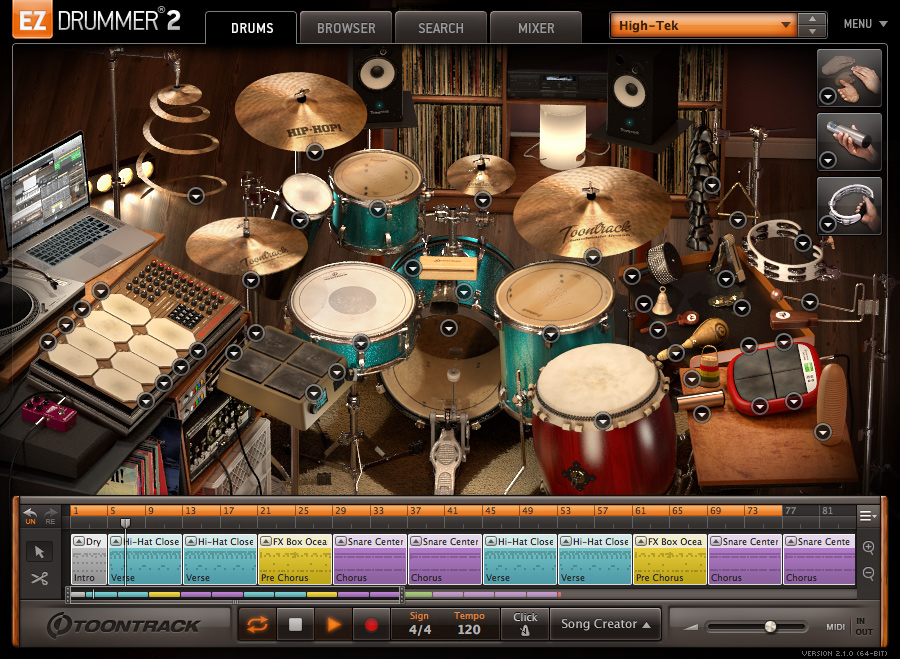This screenshot has width=900, height=659.
Task: Open the Search tab
Action: pyautogui.click(x=441, y=28)
